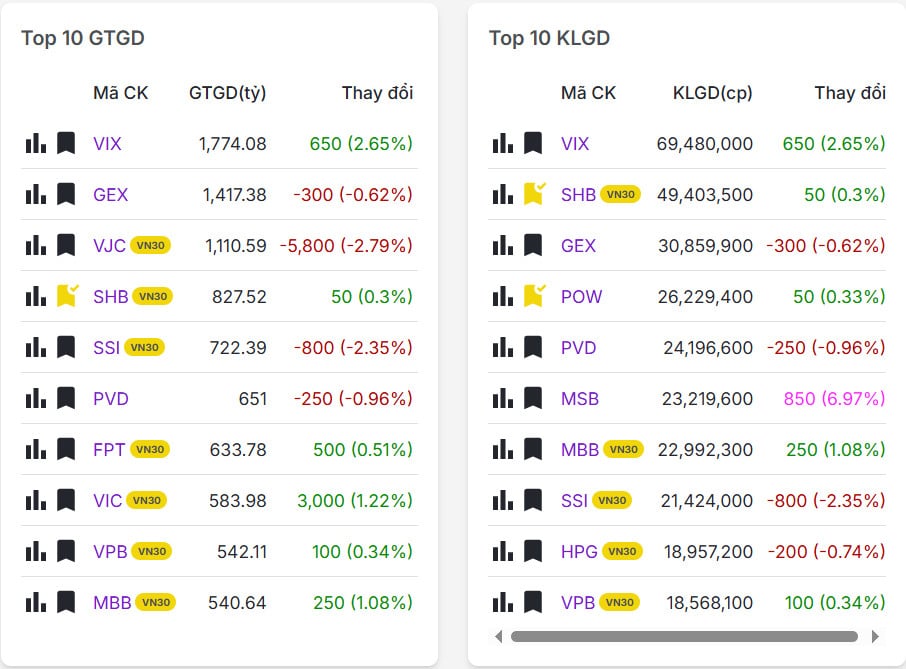Toggle bookmark for VIX in Top 10 GTGD
The width and height of the screenshot is (906, 669).
point(66,144)
